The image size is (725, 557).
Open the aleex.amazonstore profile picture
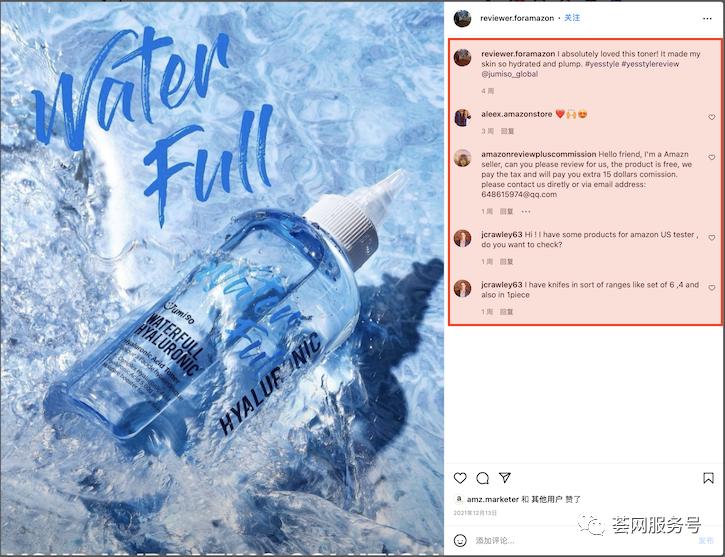[x=462, y=117]
